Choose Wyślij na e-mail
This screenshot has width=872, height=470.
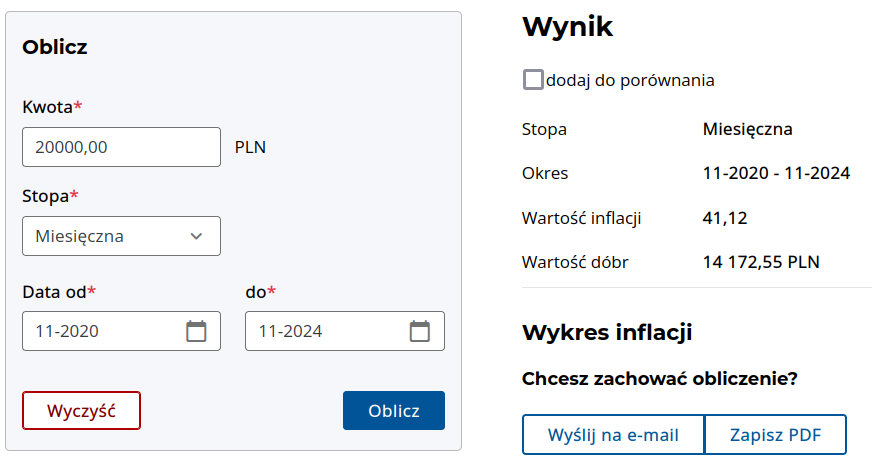613,435
